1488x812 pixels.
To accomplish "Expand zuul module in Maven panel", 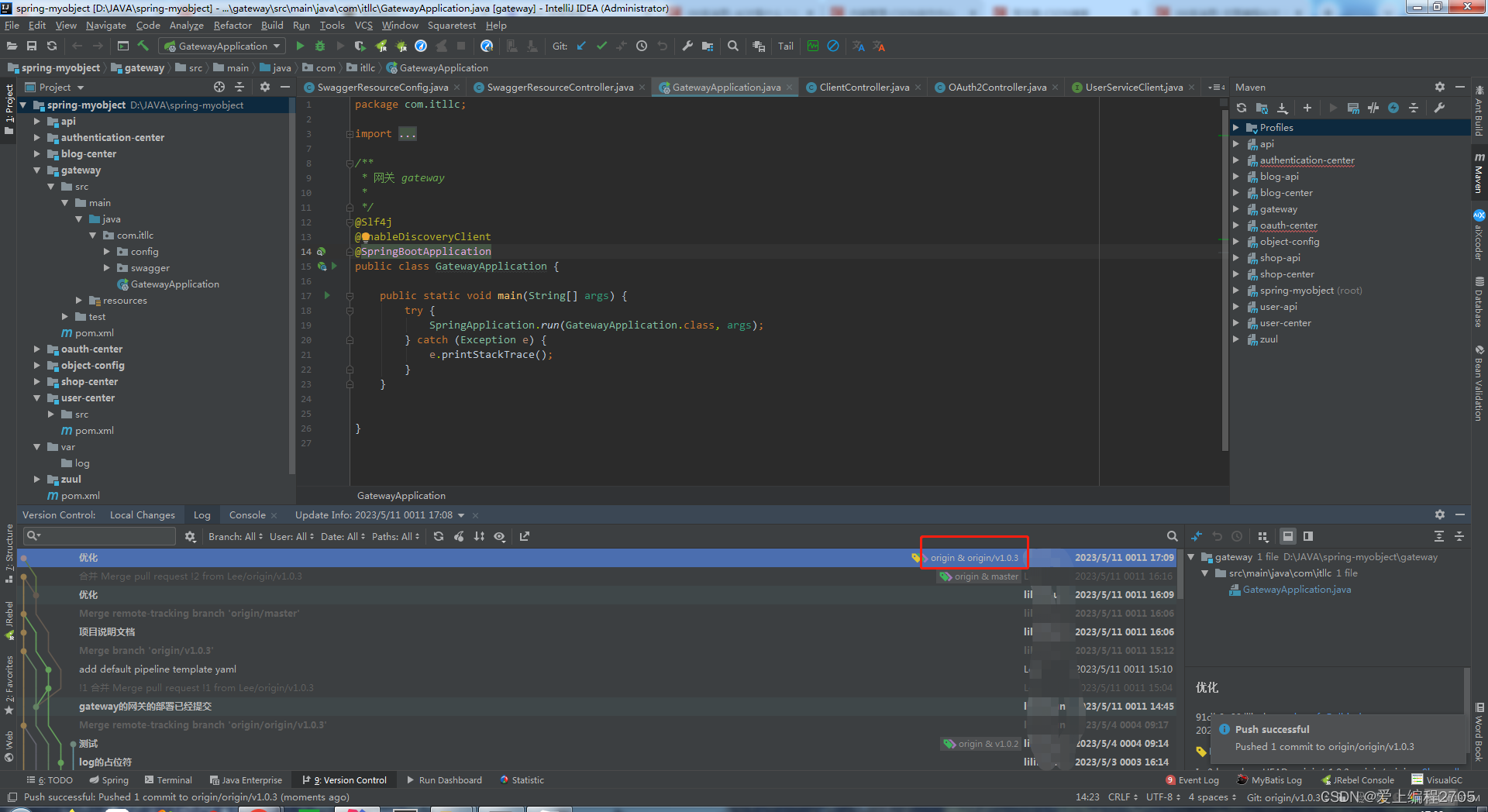I will [1236, 339].
